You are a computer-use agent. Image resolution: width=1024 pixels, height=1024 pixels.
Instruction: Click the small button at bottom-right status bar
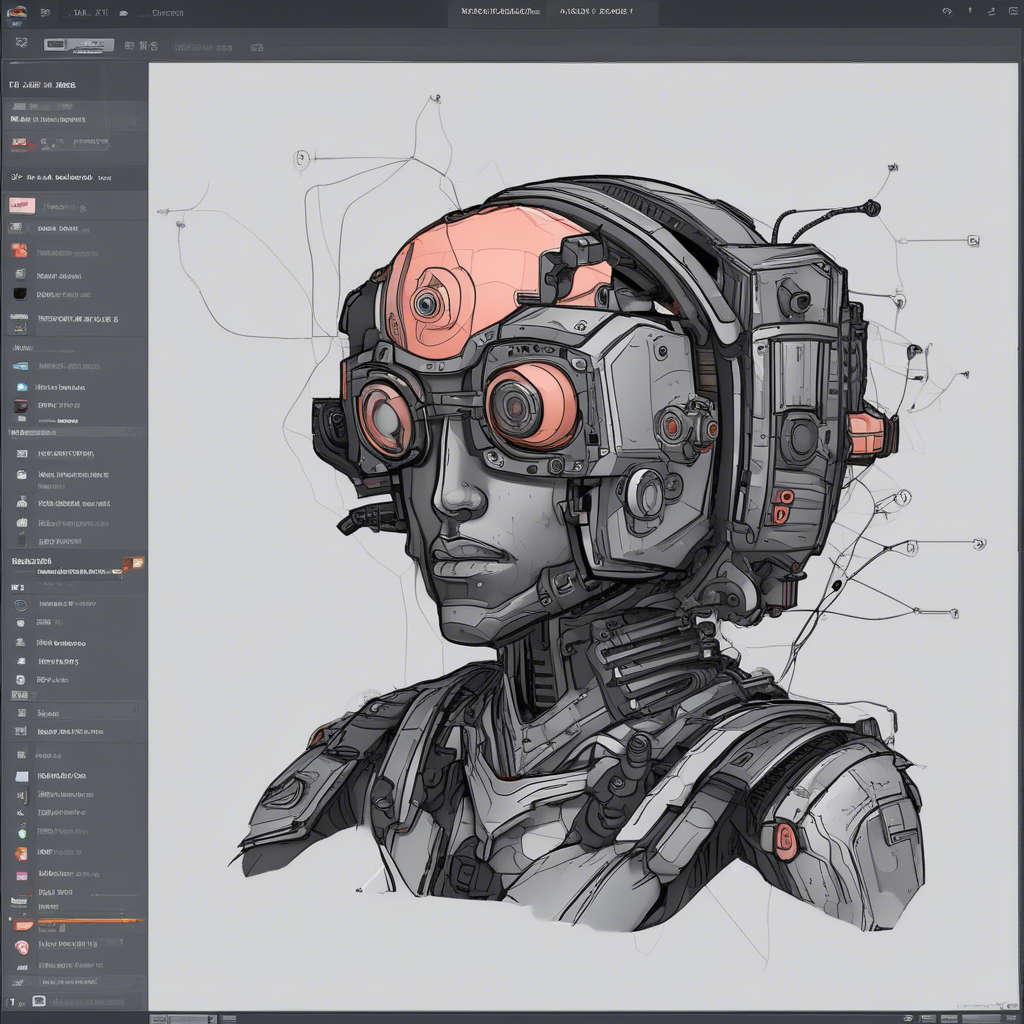click(1012, 1015)
